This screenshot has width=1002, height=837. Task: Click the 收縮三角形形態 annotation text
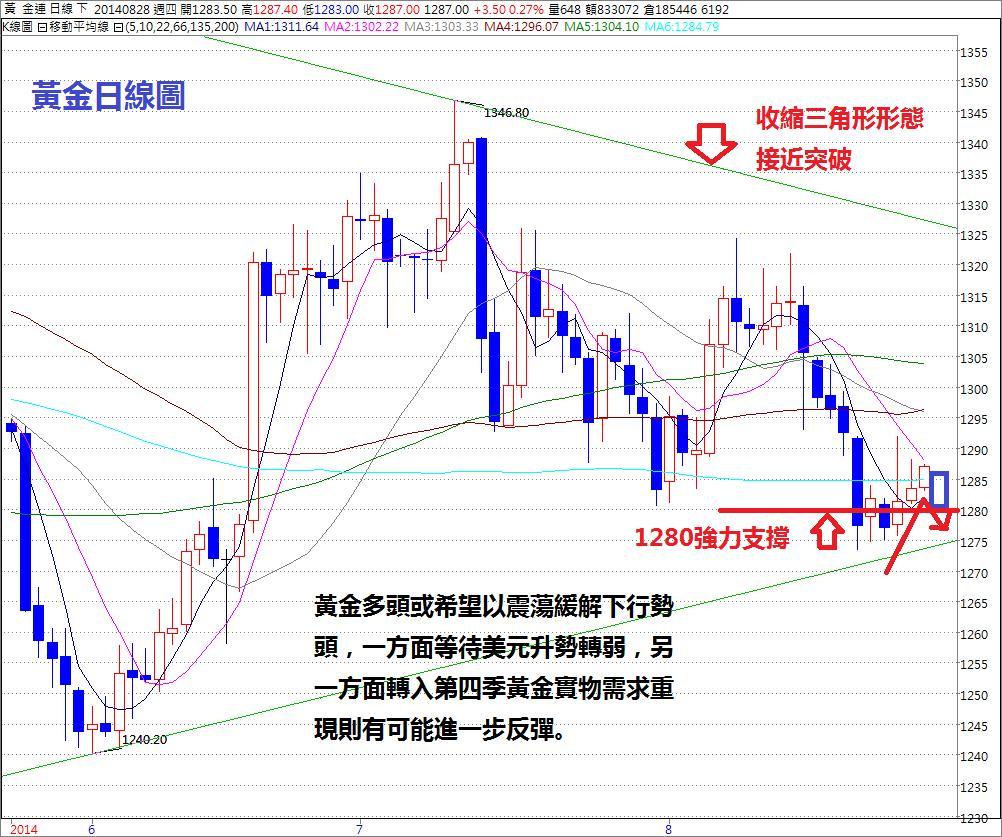click(839, 118)
